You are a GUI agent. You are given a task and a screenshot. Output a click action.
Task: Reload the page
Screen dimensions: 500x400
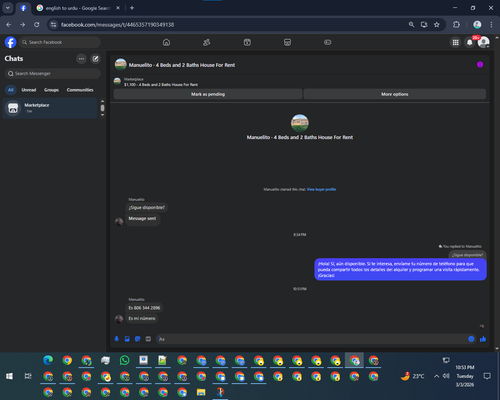(37, 25)
